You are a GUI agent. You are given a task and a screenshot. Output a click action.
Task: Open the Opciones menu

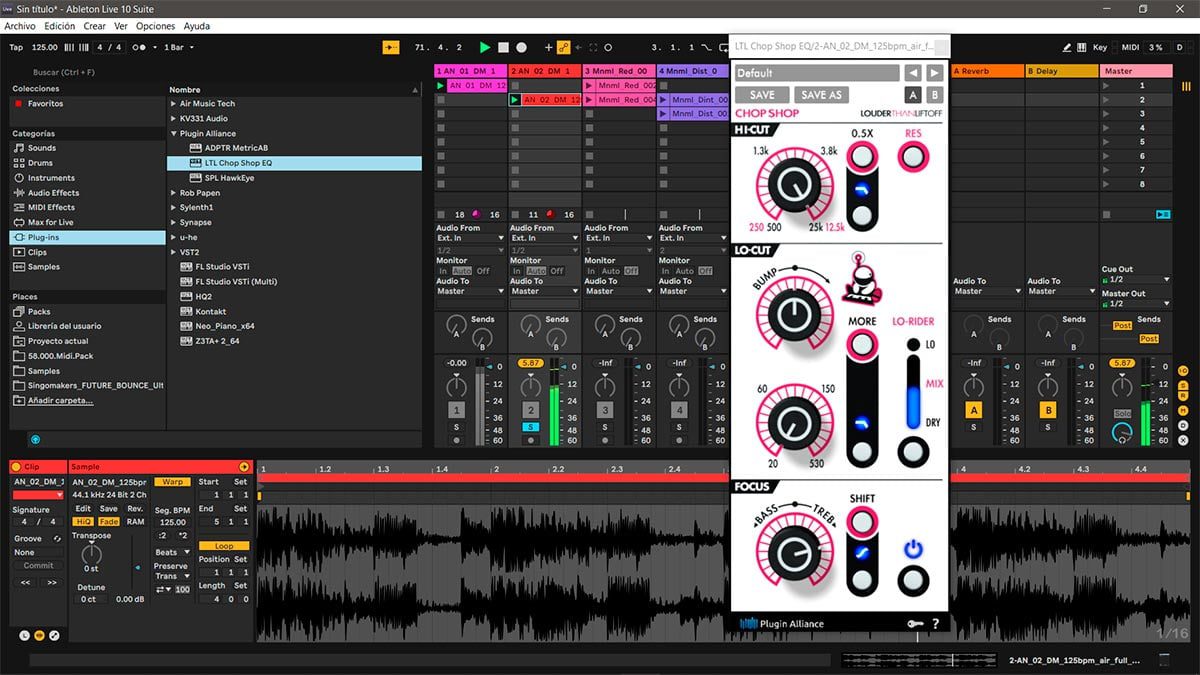[155, 26]
